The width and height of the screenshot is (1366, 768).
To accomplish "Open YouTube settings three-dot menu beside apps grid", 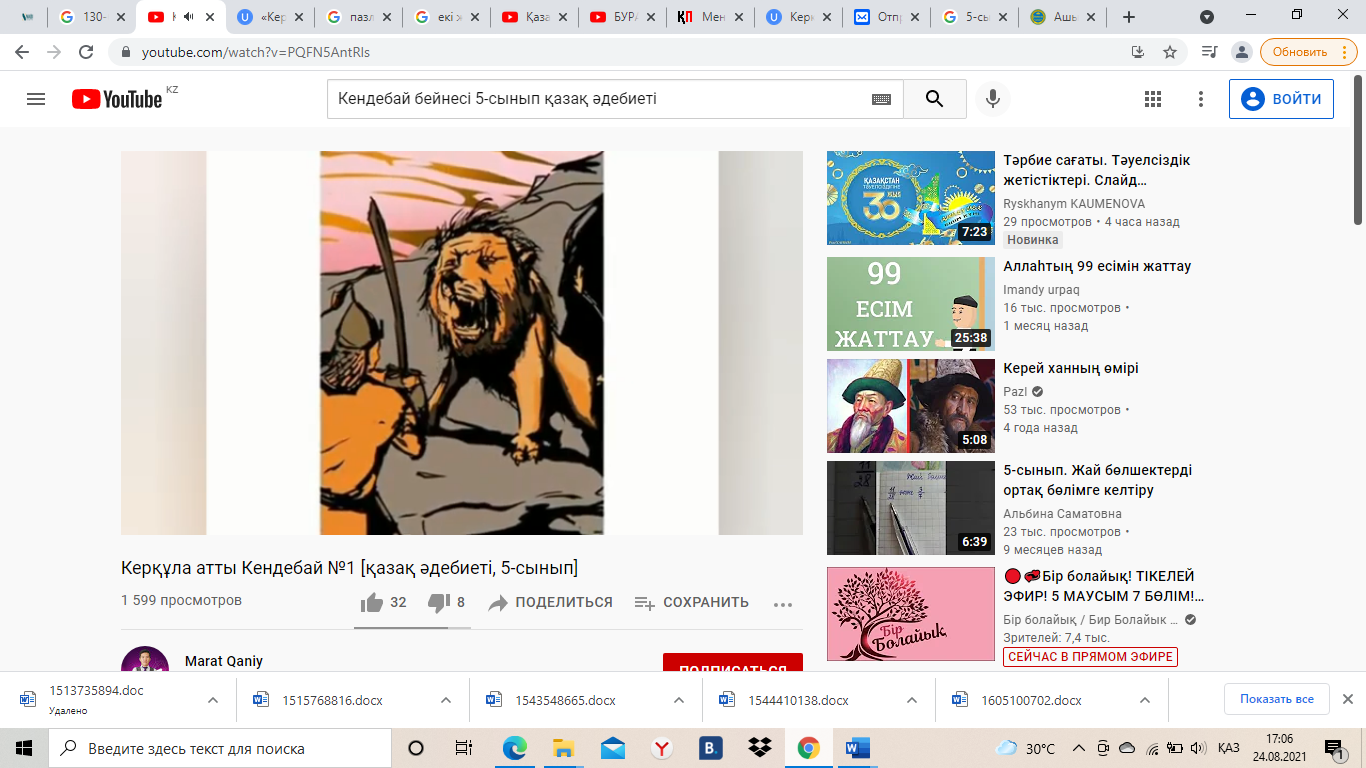I will pyautogui.click(x=1201, y=99).
